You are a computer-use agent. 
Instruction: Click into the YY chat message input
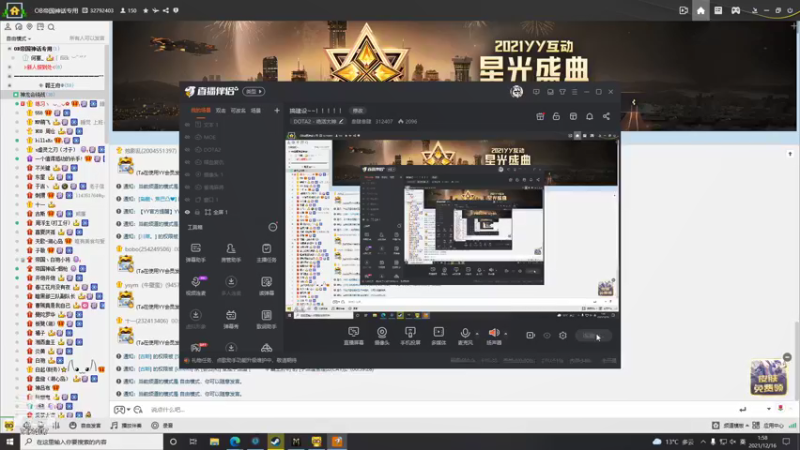coord(439,410)
